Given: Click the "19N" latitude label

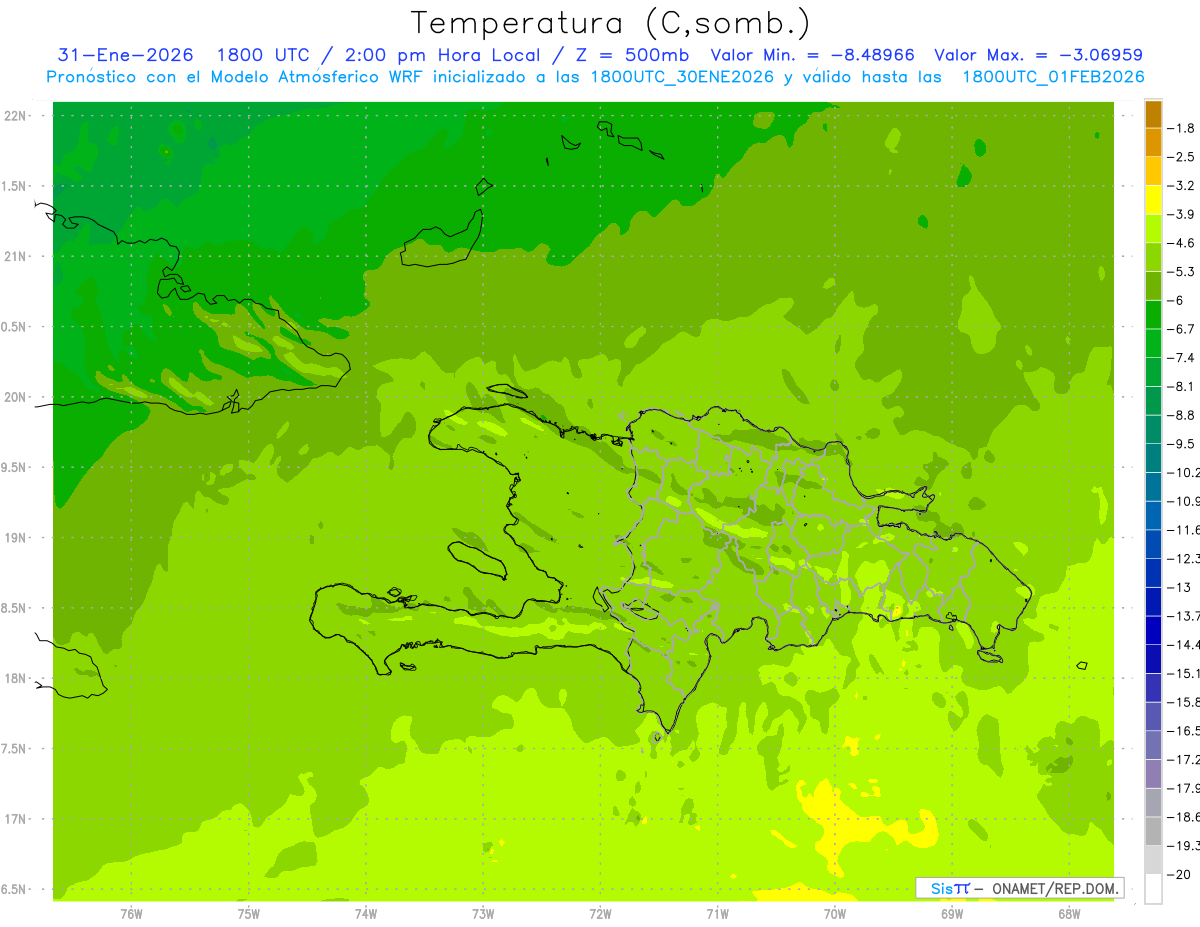Looking at the screenshot, I should tap(16, 538).
